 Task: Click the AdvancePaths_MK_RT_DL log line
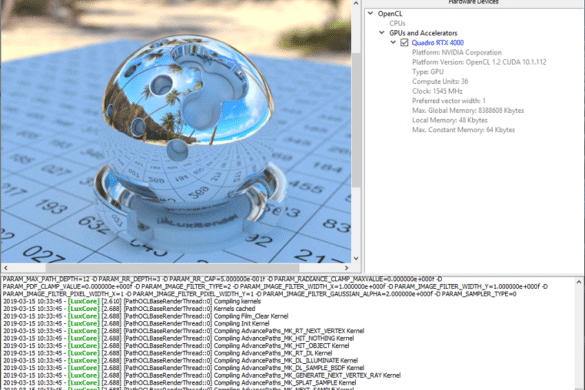pos(167,353)
